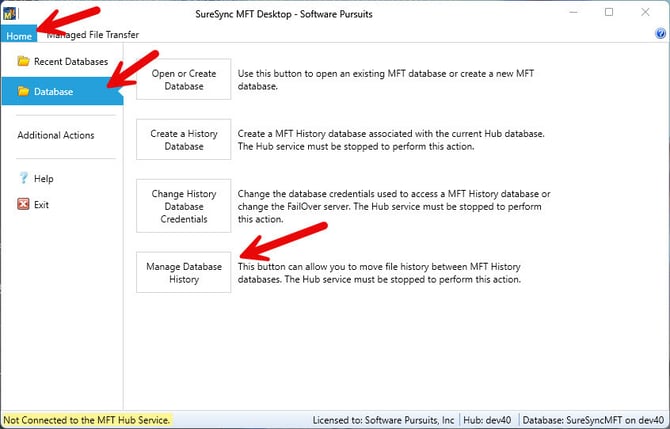Click the red Exit X icon
This screenshot has width=670, height=429.
coord(23,204)
